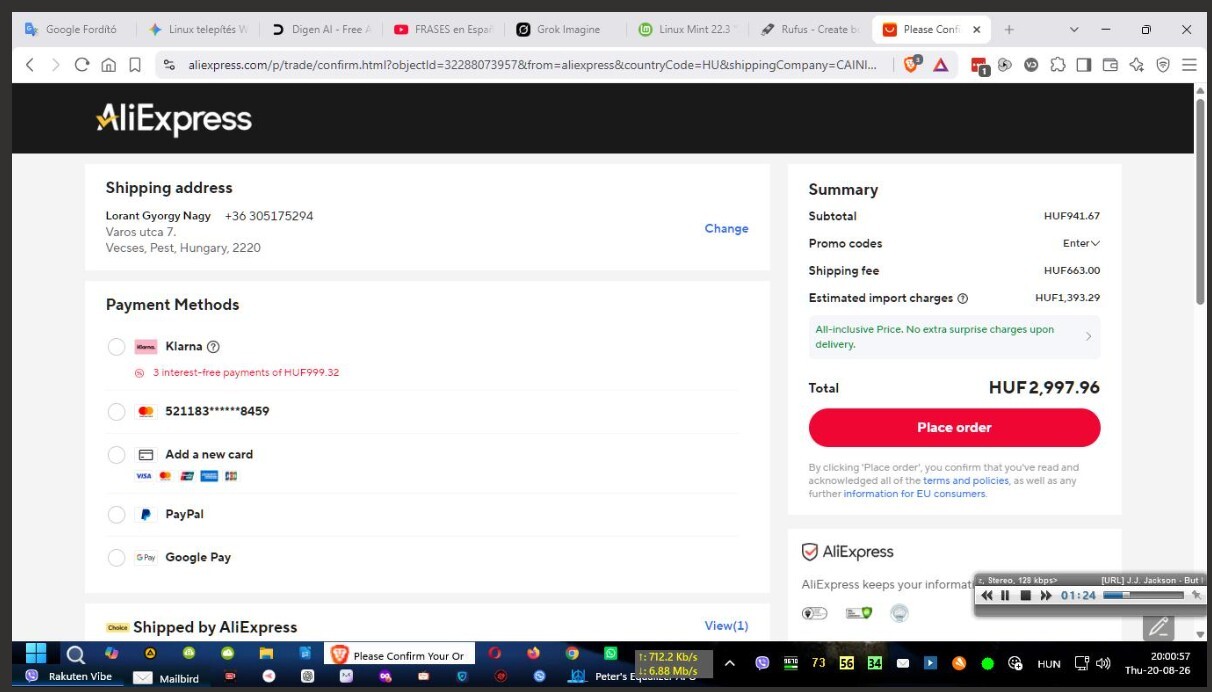Open Windows Start menu

point(36,654)
